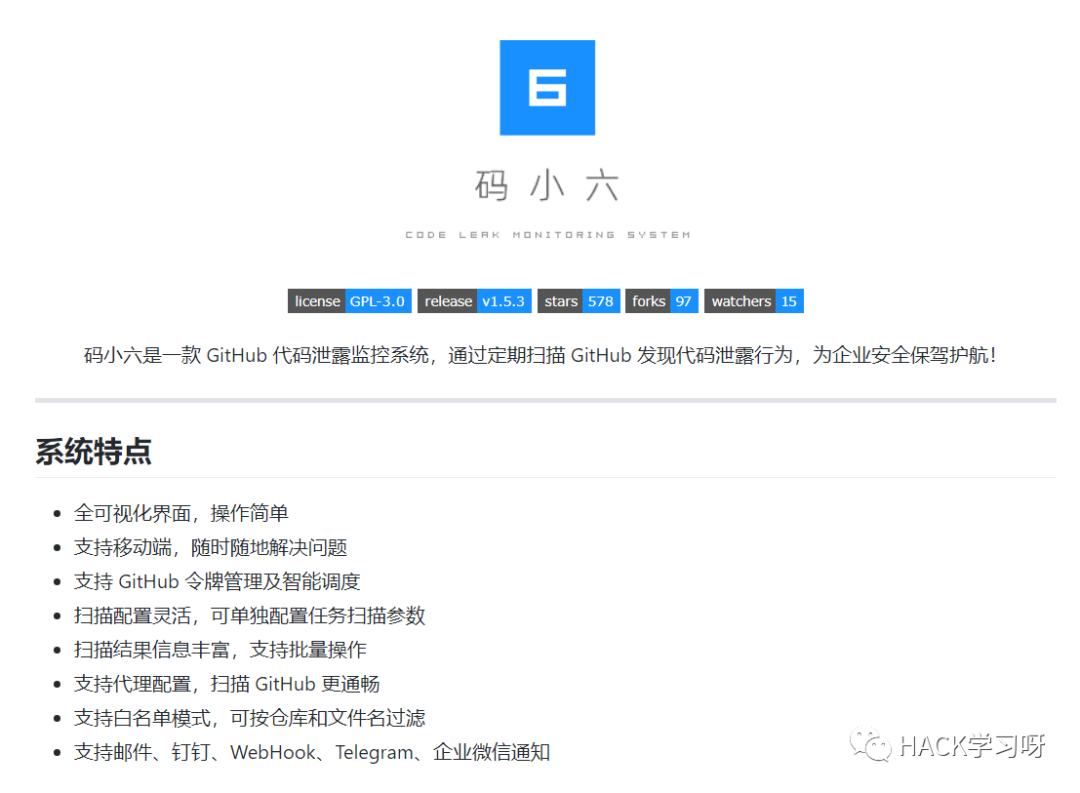Select the bullet 支持代理配置，扫描 GitHub 更通畅
Image resolution: width=1080 pixels, height=793 pixels.
pyautogui.click(x=227, y=684)
